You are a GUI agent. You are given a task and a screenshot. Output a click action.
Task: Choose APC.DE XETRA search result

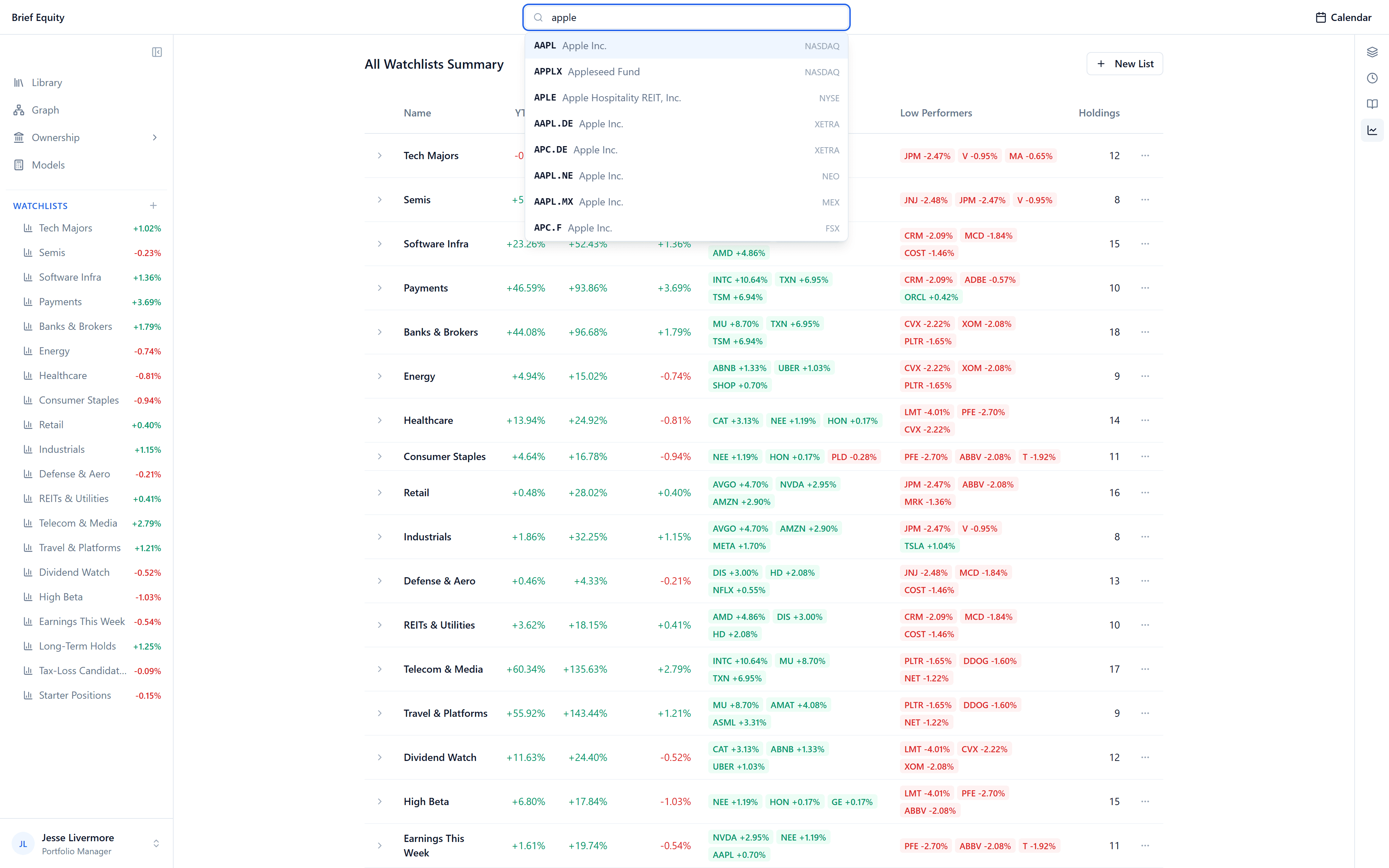[x=686, y=150]
